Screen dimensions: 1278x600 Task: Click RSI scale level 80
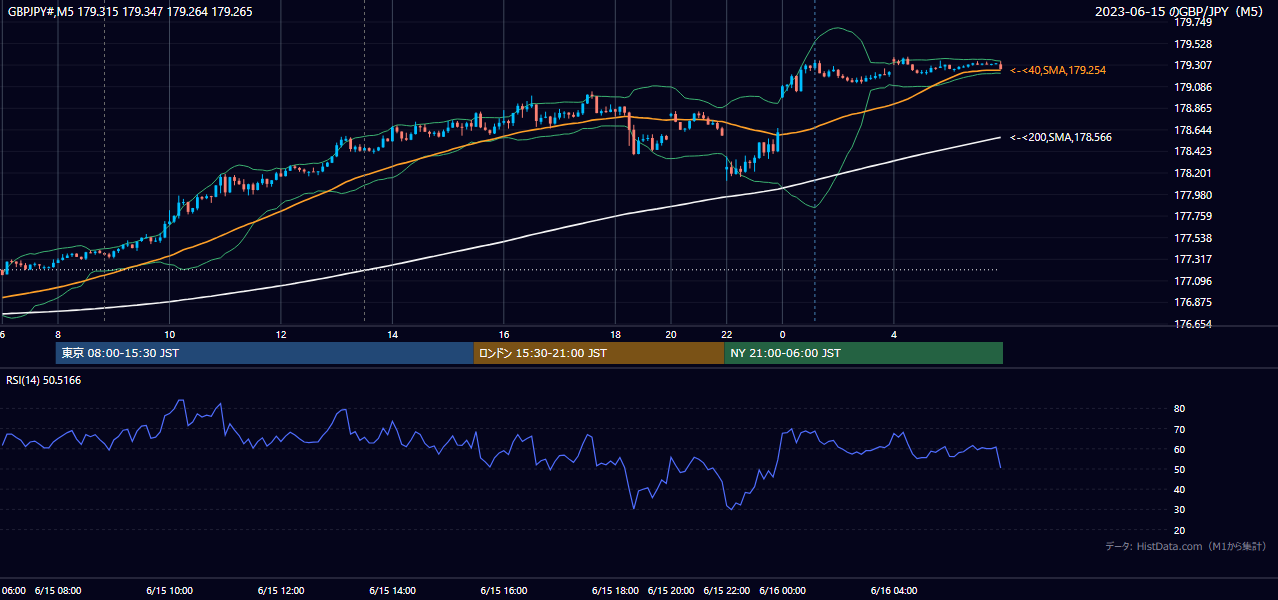(x=1179, y=409)
